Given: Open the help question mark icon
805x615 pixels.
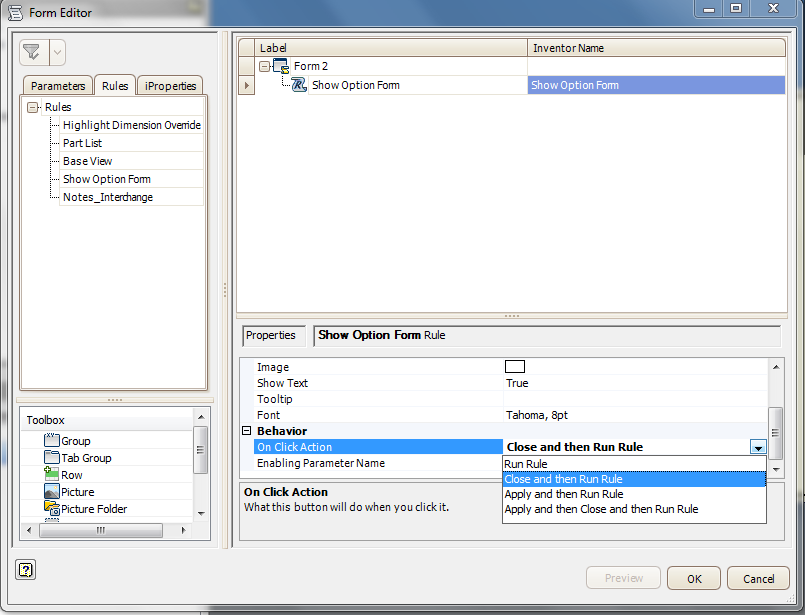Looking at the screenshot, I should (x=24, y=569).
